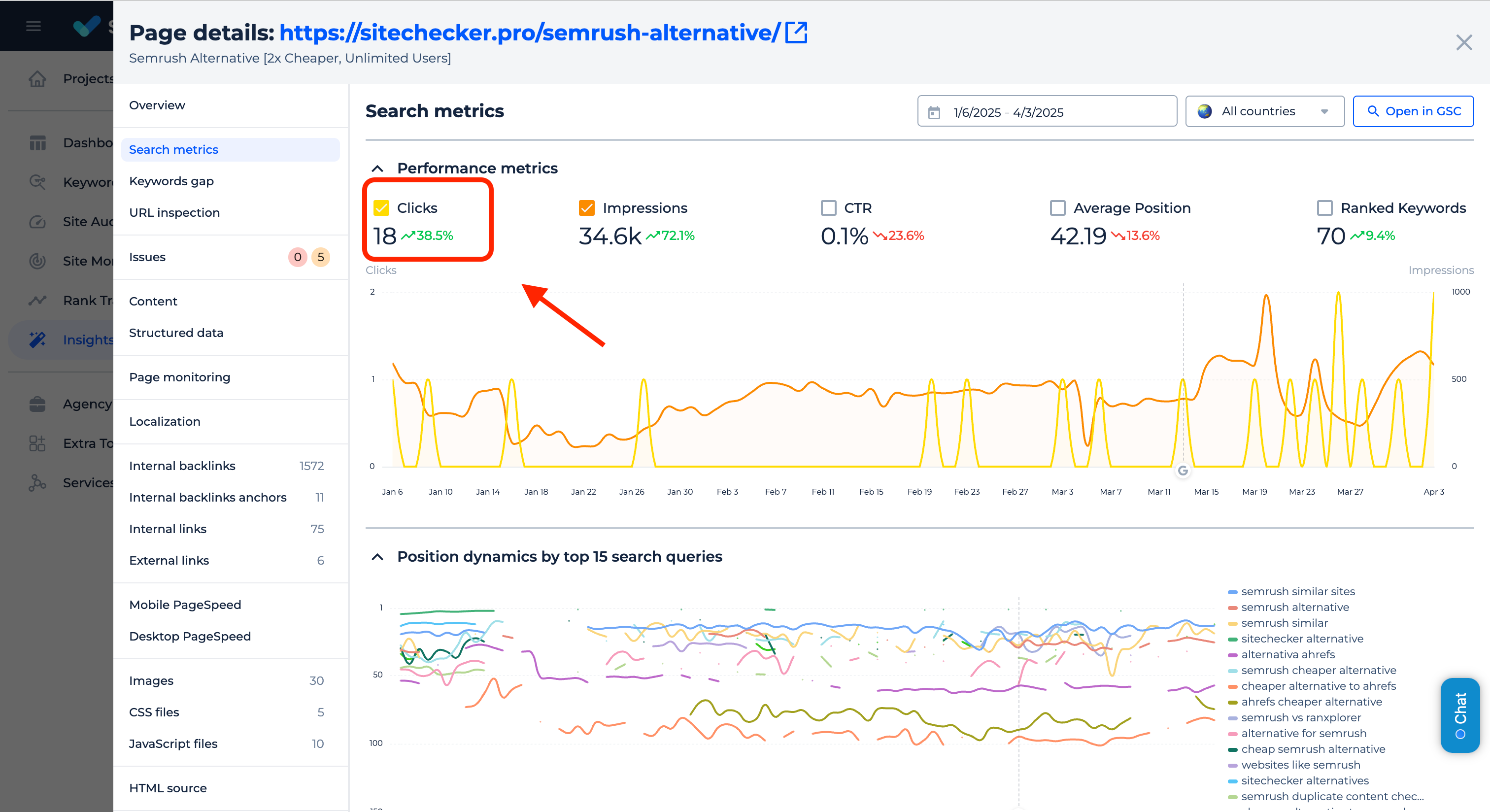Click the red 0 issues badge
1490x812 pixels.
pos(297,257)
